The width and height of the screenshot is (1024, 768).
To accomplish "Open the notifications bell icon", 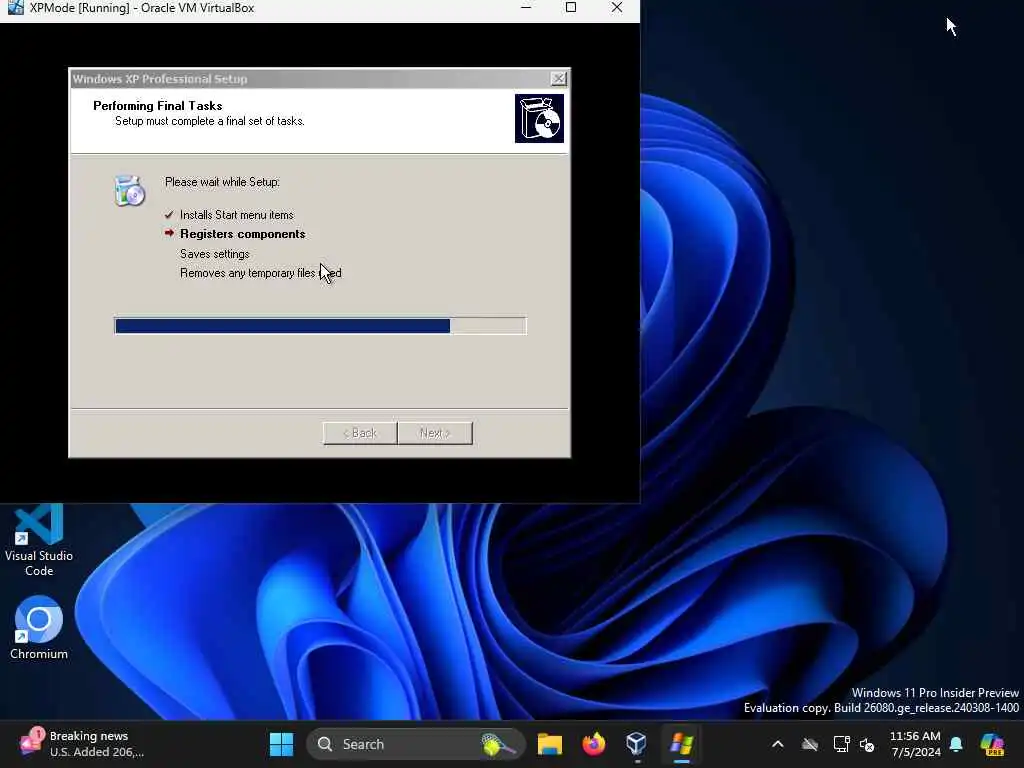I will point(956,744).
